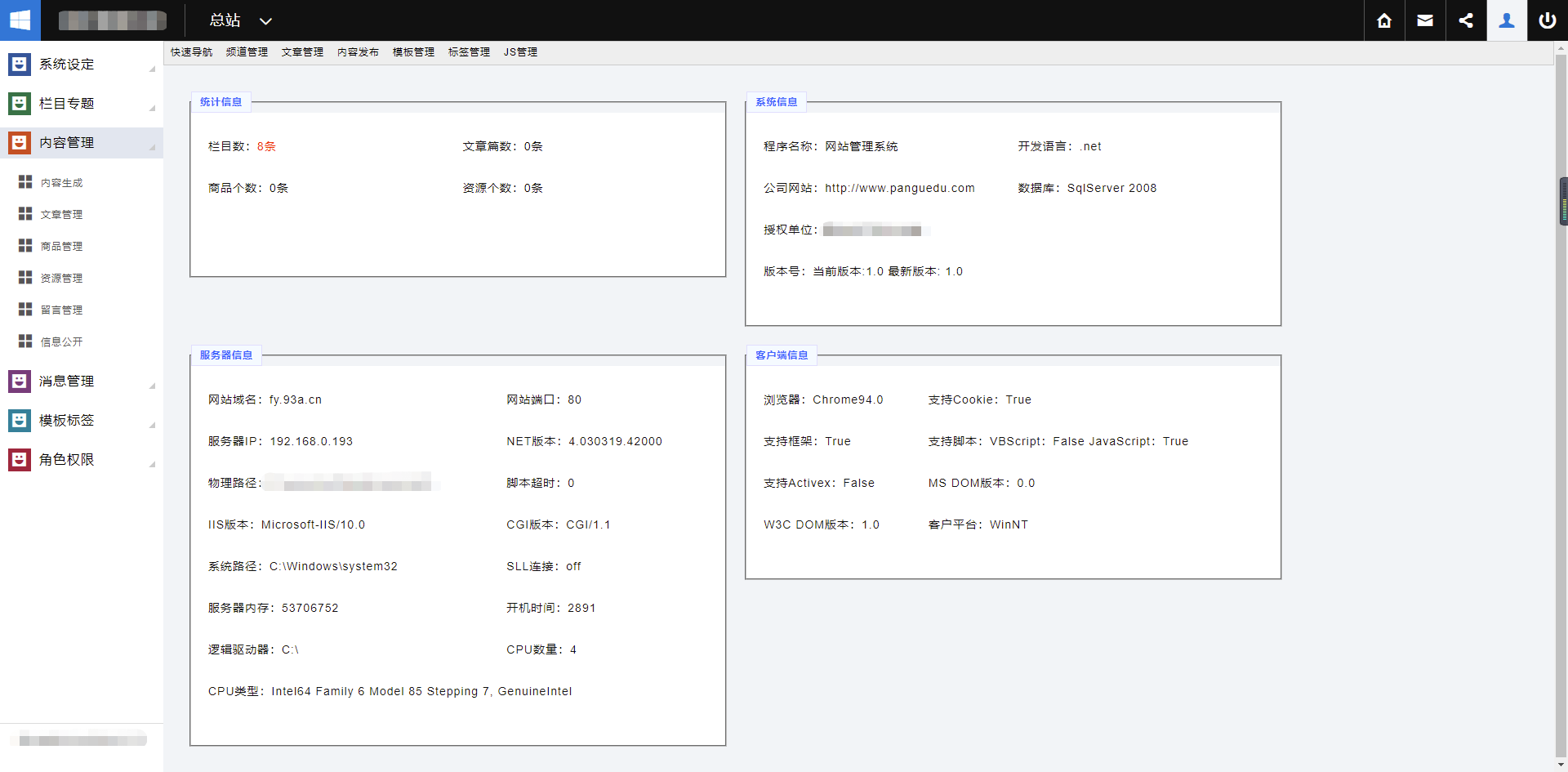This screenshot has height=772, width=1568.
Task: Click the 统计信息 panel title
Action: coord(220,102)
